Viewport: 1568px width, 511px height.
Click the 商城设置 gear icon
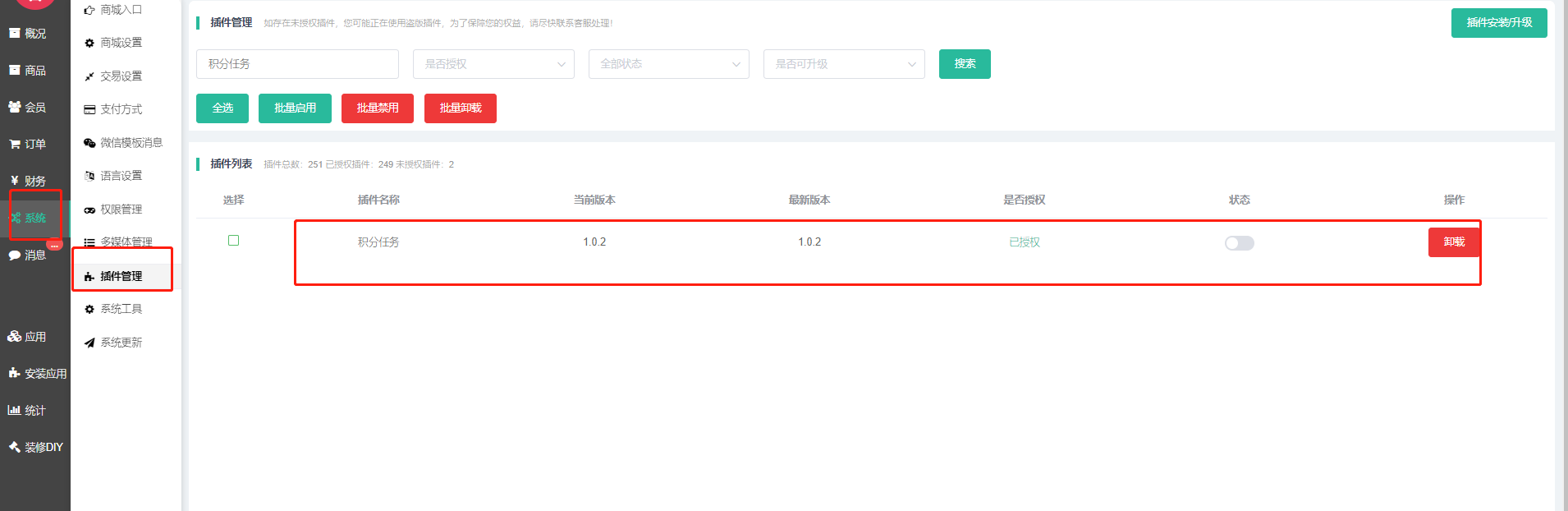click(89, 43)
